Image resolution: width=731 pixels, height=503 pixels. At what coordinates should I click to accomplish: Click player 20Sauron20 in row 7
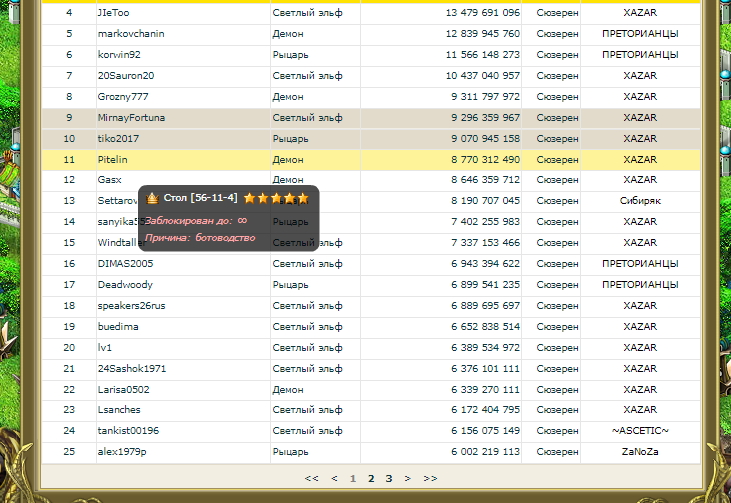126,76
